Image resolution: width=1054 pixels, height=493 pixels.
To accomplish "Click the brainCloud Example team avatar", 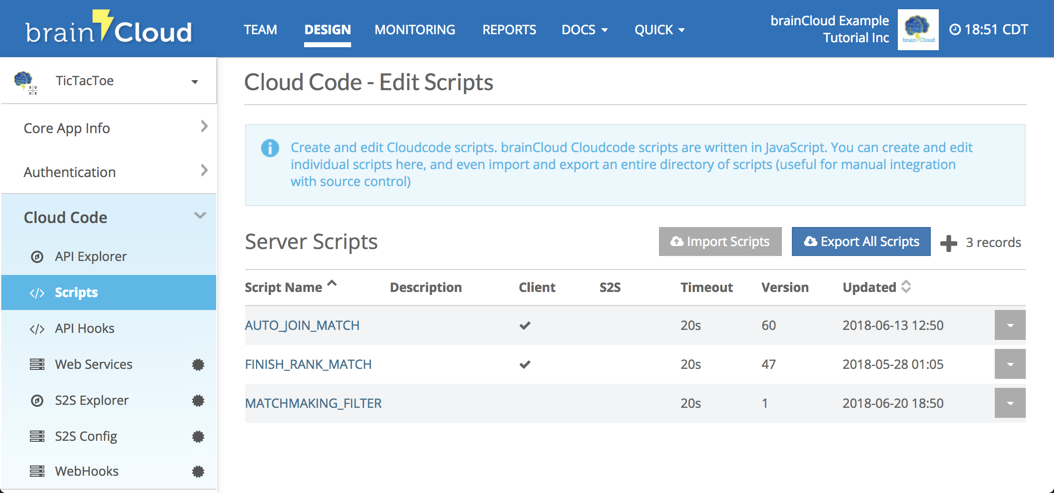I will pos(917,30).
